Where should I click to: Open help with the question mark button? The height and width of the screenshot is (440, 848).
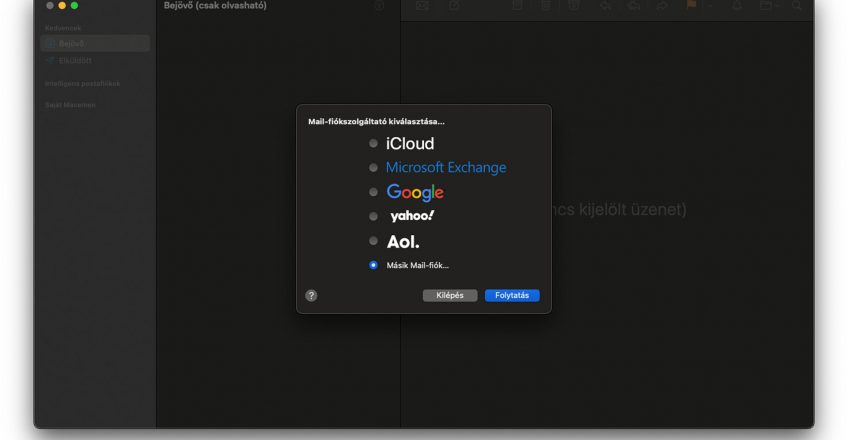point(311,295)
